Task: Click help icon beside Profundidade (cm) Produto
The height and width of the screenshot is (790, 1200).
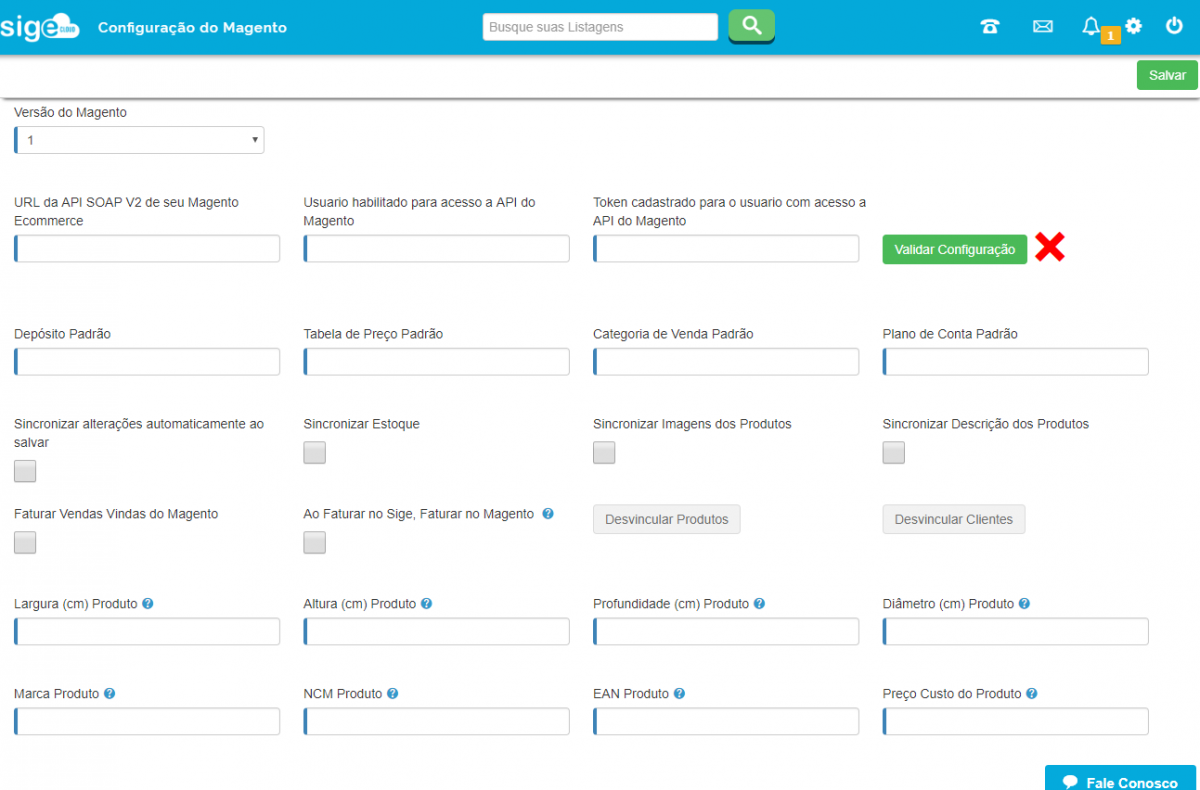Action: coord(759,604)
